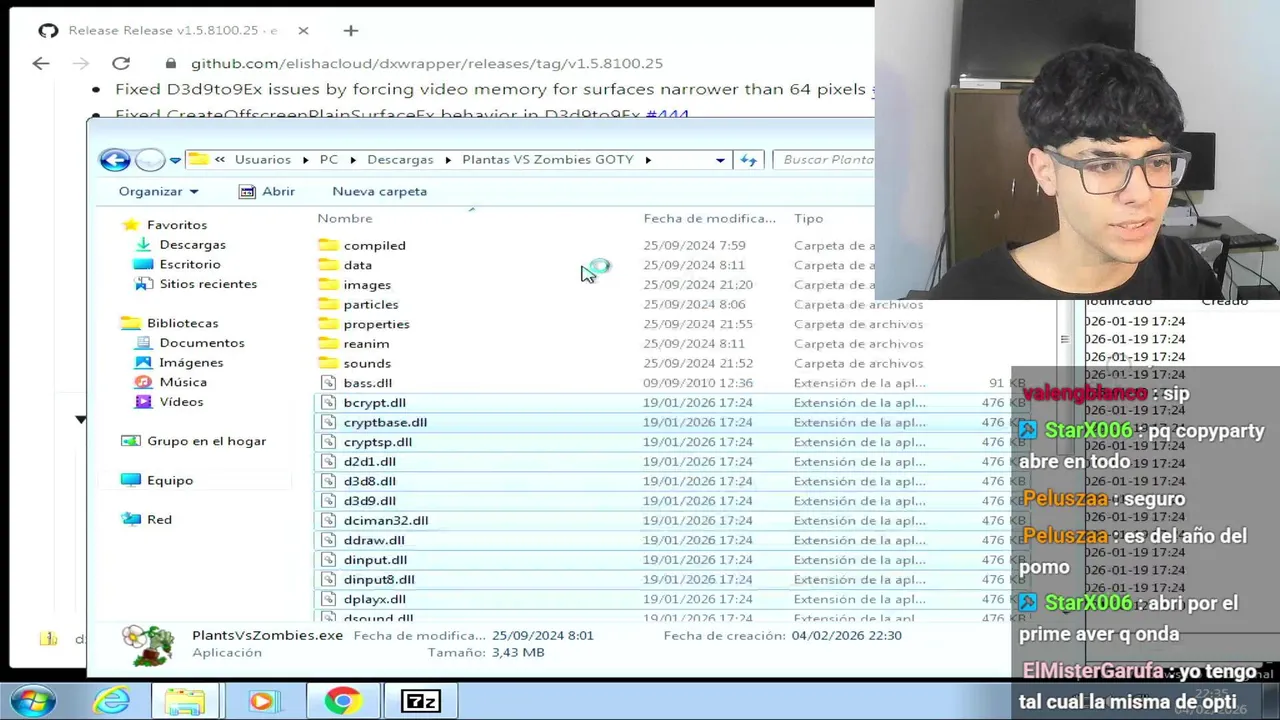The height and width of the screenshot is (720, 1280).
Task: Open the Organizar menu
Action: (x=158, y=191)
